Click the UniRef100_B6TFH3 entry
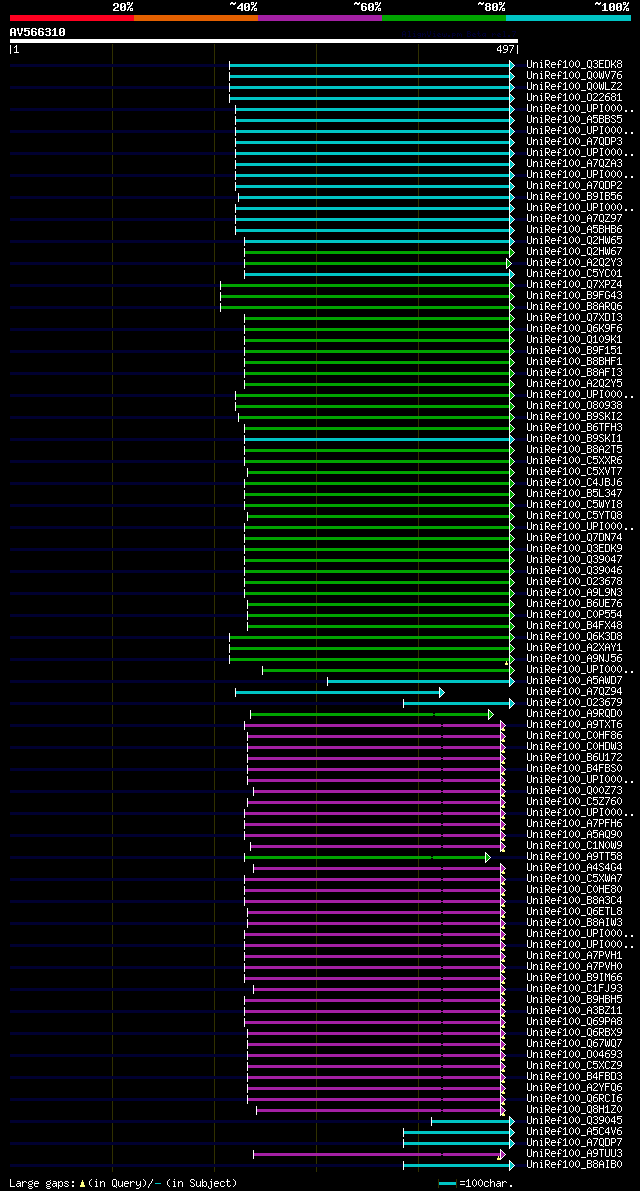640x1191 pixels. click(574, 428)
